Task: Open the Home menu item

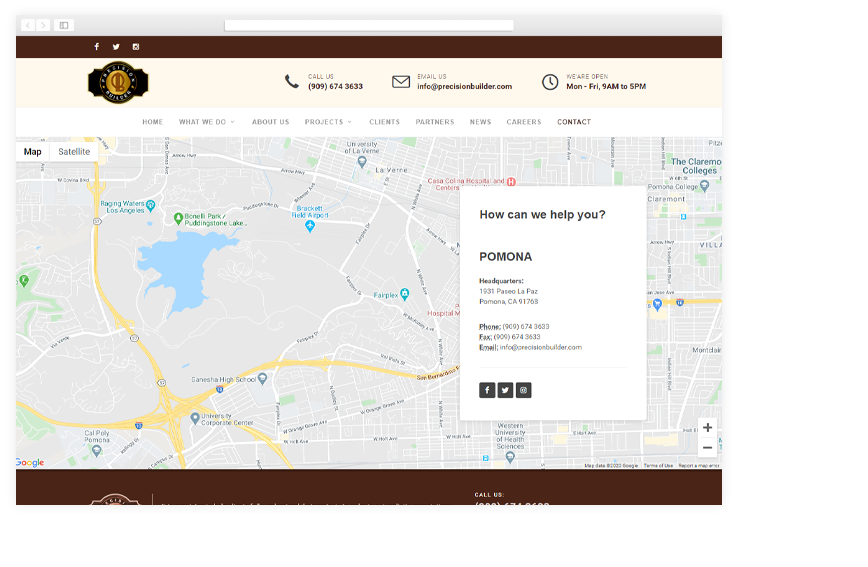Action: 153,122
